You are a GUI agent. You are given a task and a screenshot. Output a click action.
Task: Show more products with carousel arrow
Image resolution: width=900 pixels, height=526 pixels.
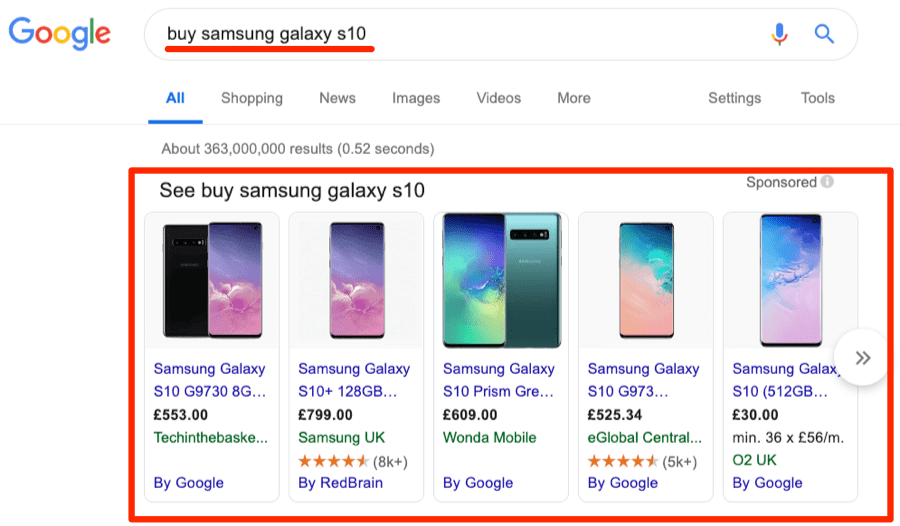click(x=862, y=357)
